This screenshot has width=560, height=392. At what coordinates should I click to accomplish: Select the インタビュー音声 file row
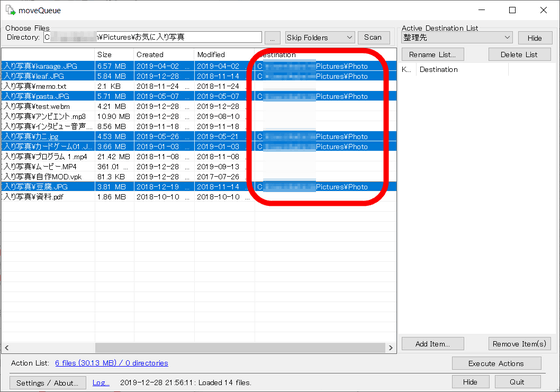pyautogui.click(x=199, y=126)
